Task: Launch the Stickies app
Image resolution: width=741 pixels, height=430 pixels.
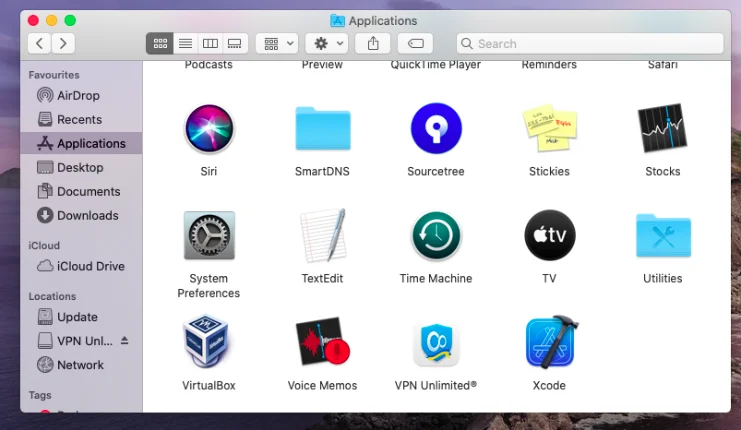Action: (549, 129)
